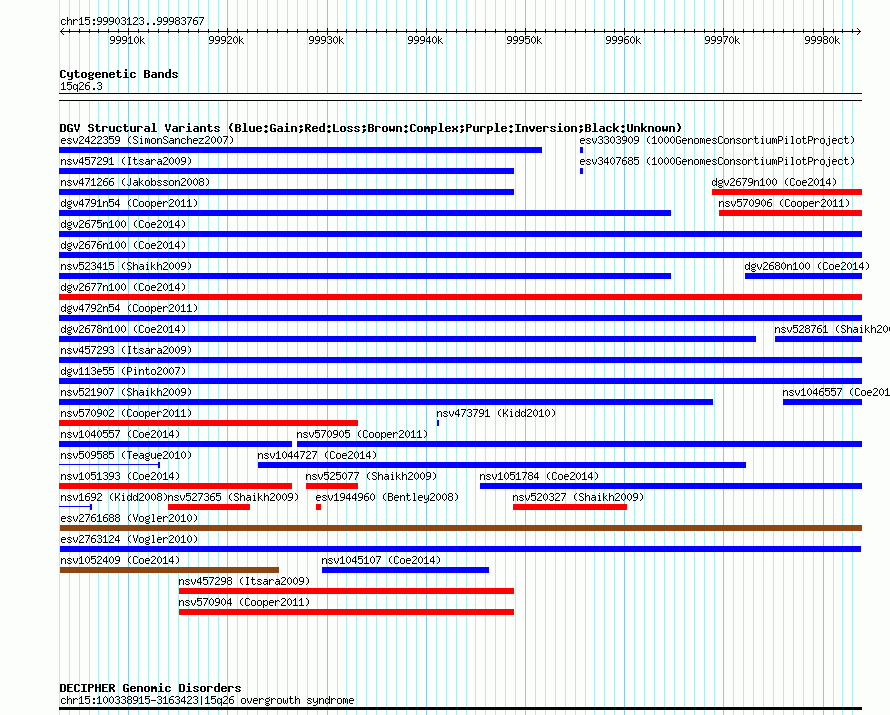890x715 pixels.
Task: Click nsv1051784 (Coe2014) label
Action: point(539,476)
